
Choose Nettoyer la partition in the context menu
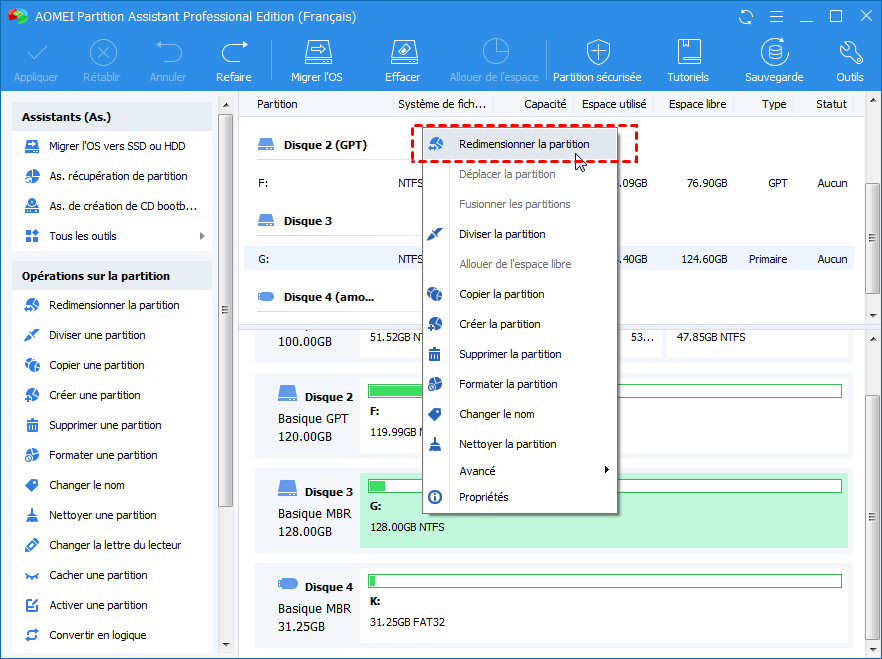(520, 444)
